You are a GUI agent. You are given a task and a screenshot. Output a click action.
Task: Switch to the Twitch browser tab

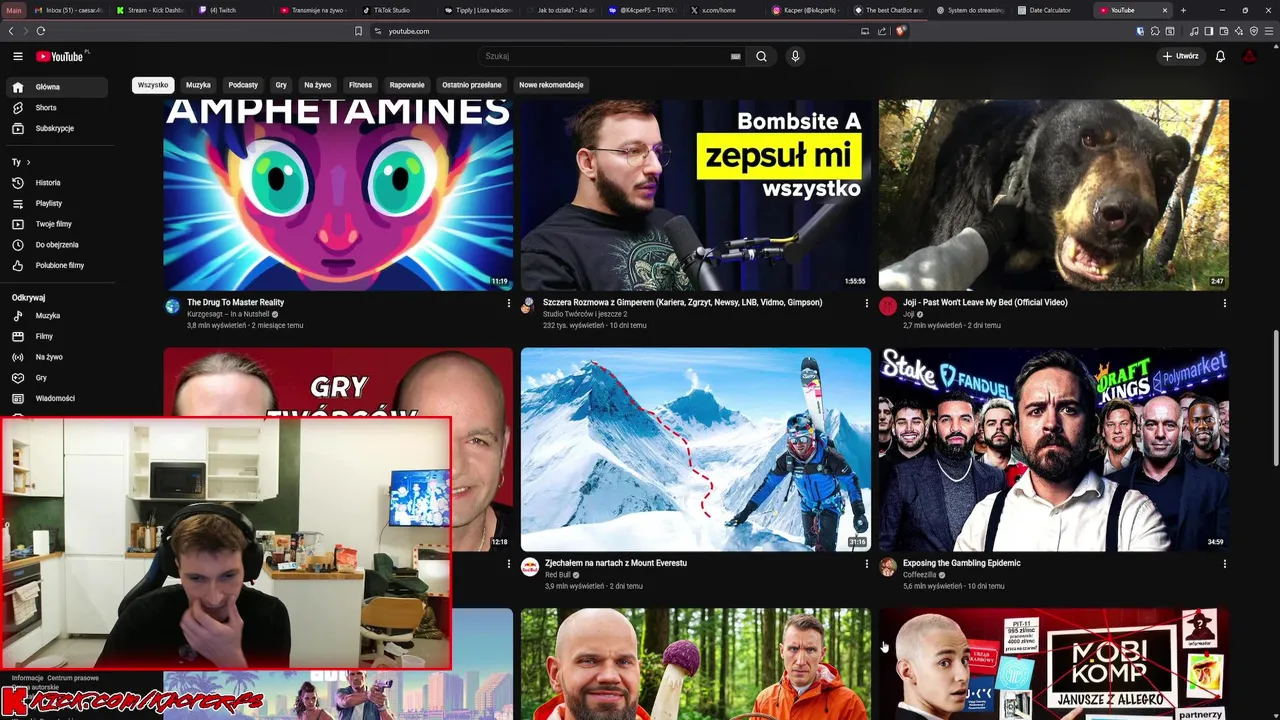click(x=230, y=10)
